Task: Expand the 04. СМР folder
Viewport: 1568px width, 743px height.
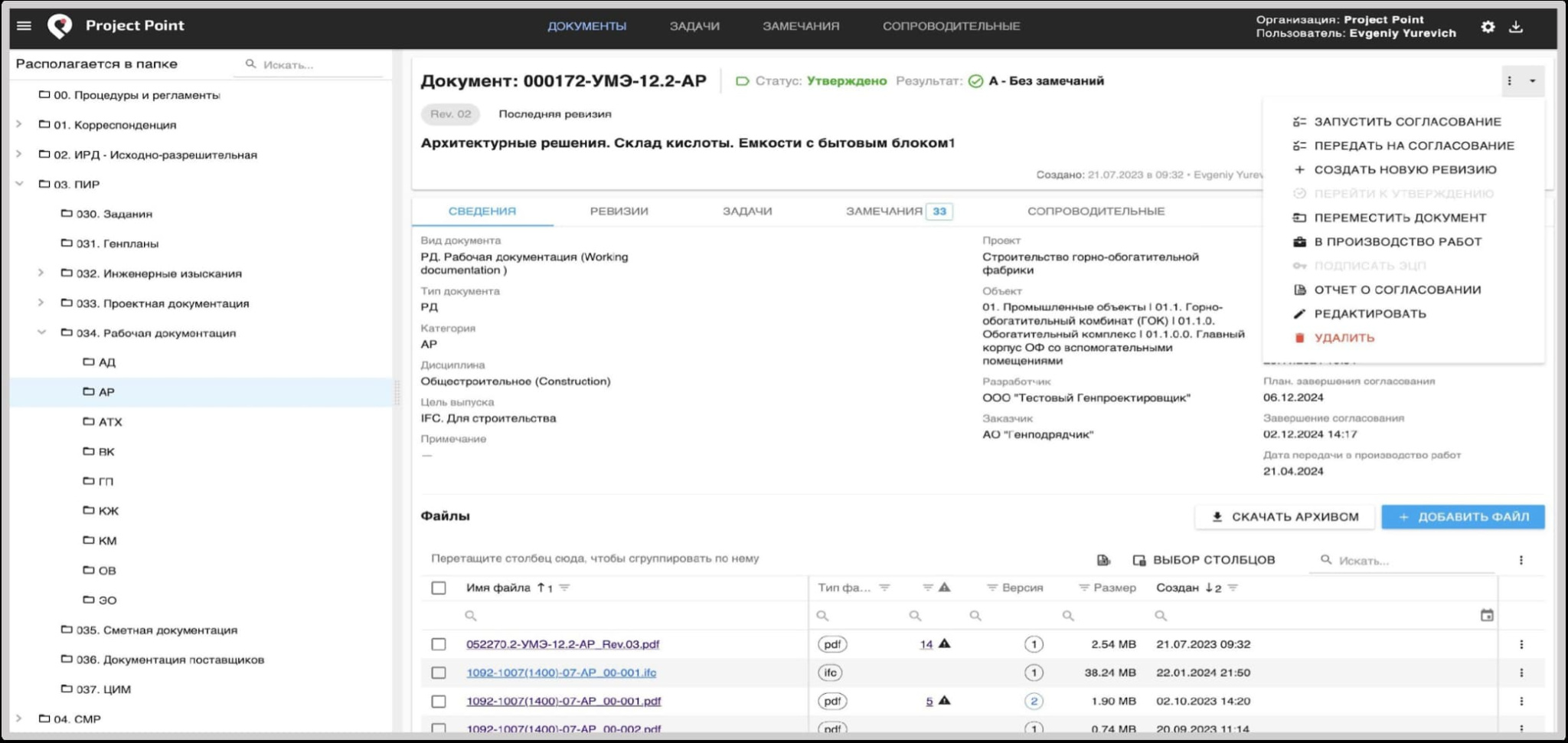Action: (19, 718)
